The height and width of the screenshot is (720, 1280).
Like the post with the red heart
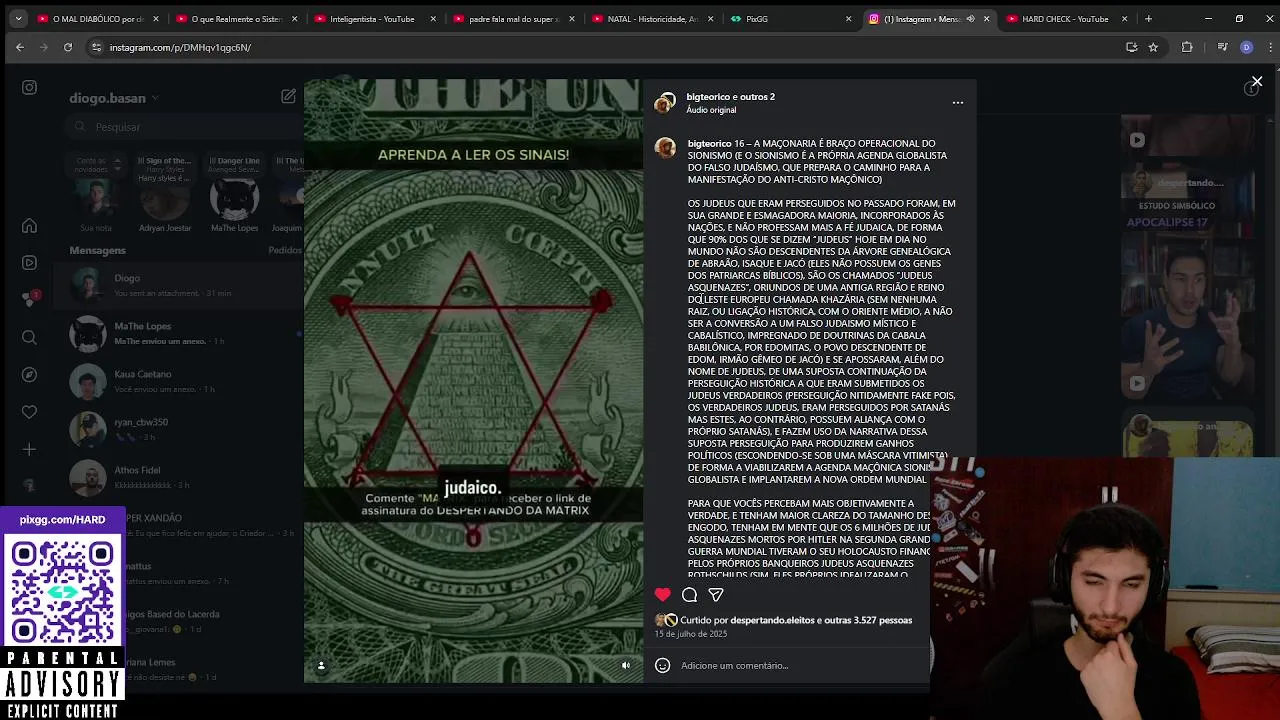(662, 594)
